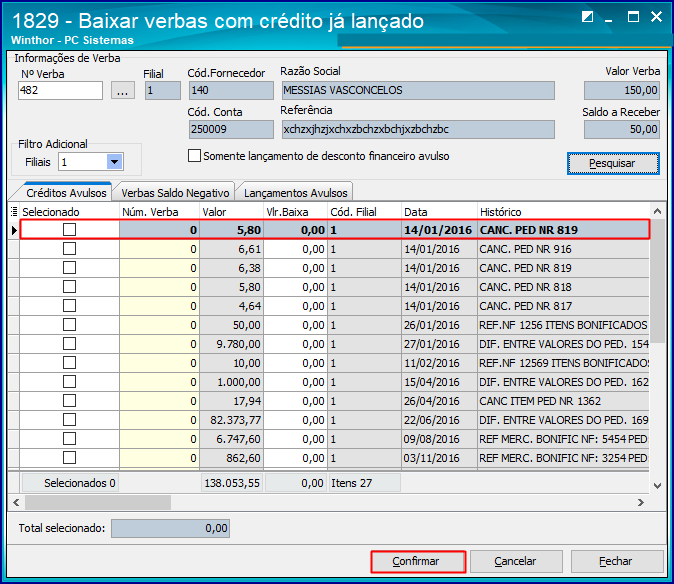Check the 1.000,00 value row

coord(69,381)
